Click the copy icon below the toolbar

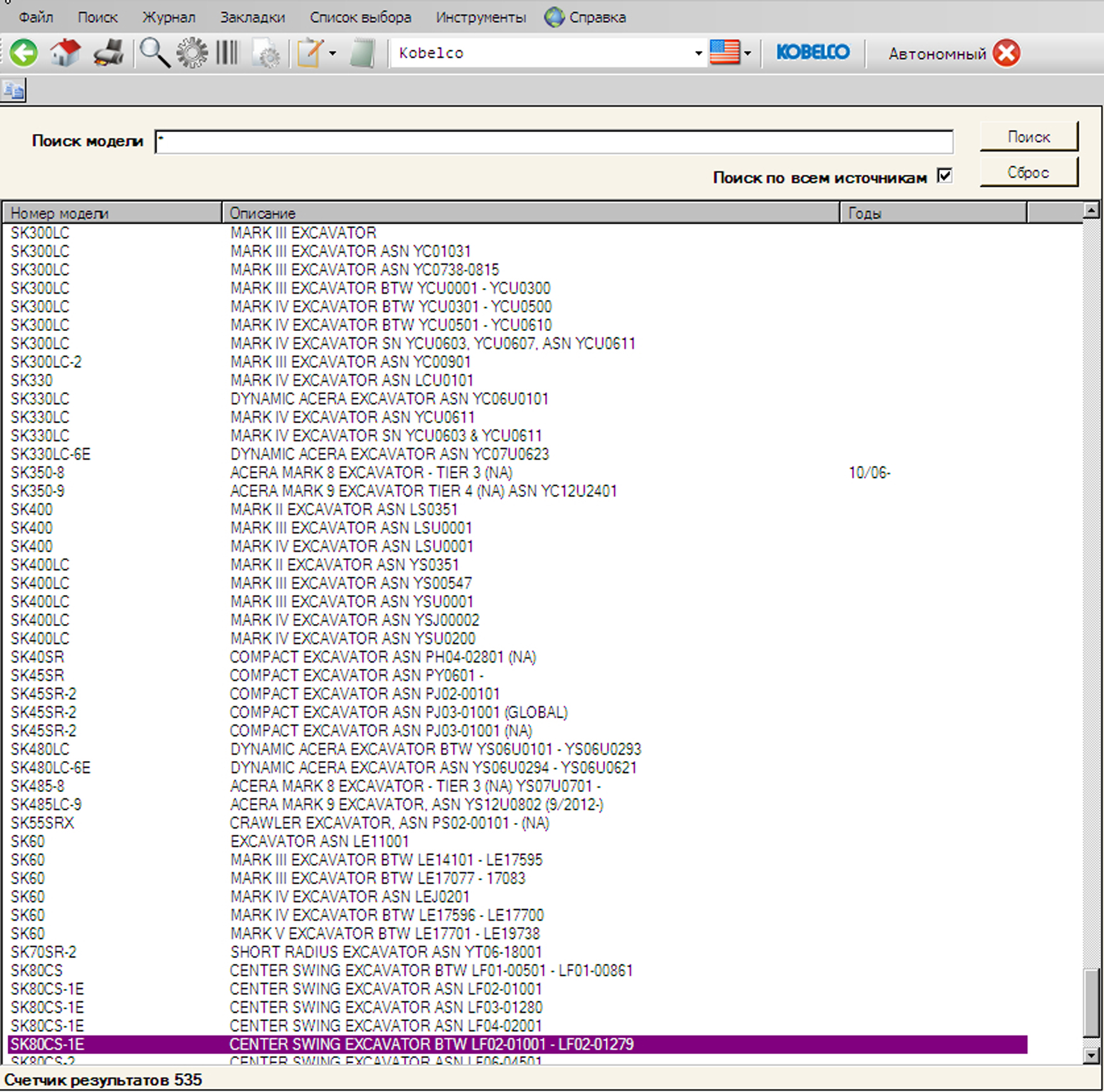tap(13, 90)
